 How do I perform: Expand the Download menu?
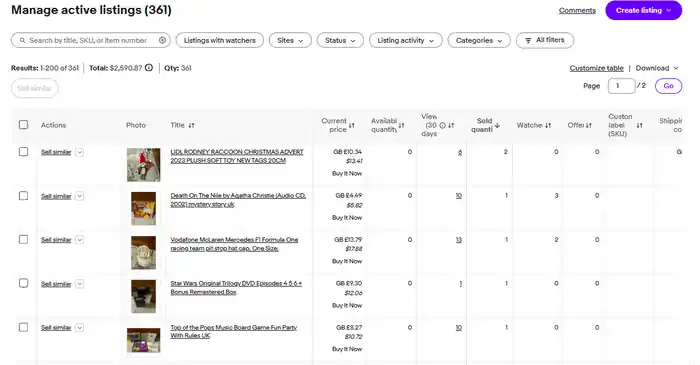(657, 68)
